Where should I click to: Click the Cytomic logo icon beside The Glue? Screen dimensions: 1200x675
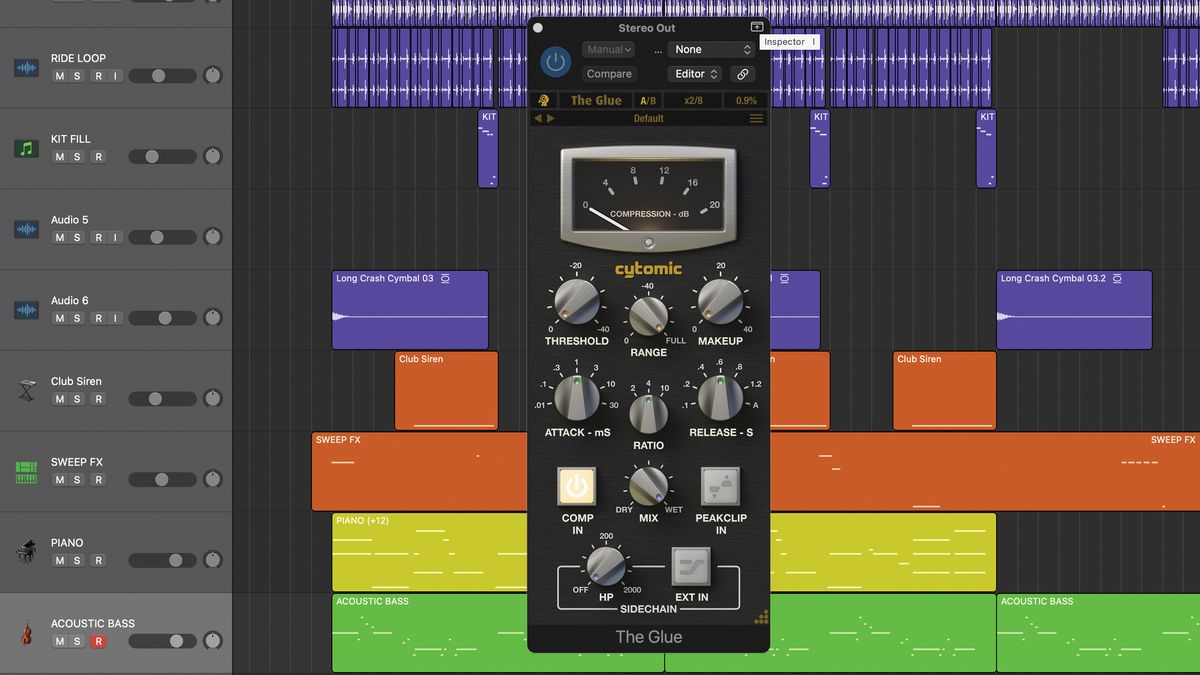[x=544, y=100]
